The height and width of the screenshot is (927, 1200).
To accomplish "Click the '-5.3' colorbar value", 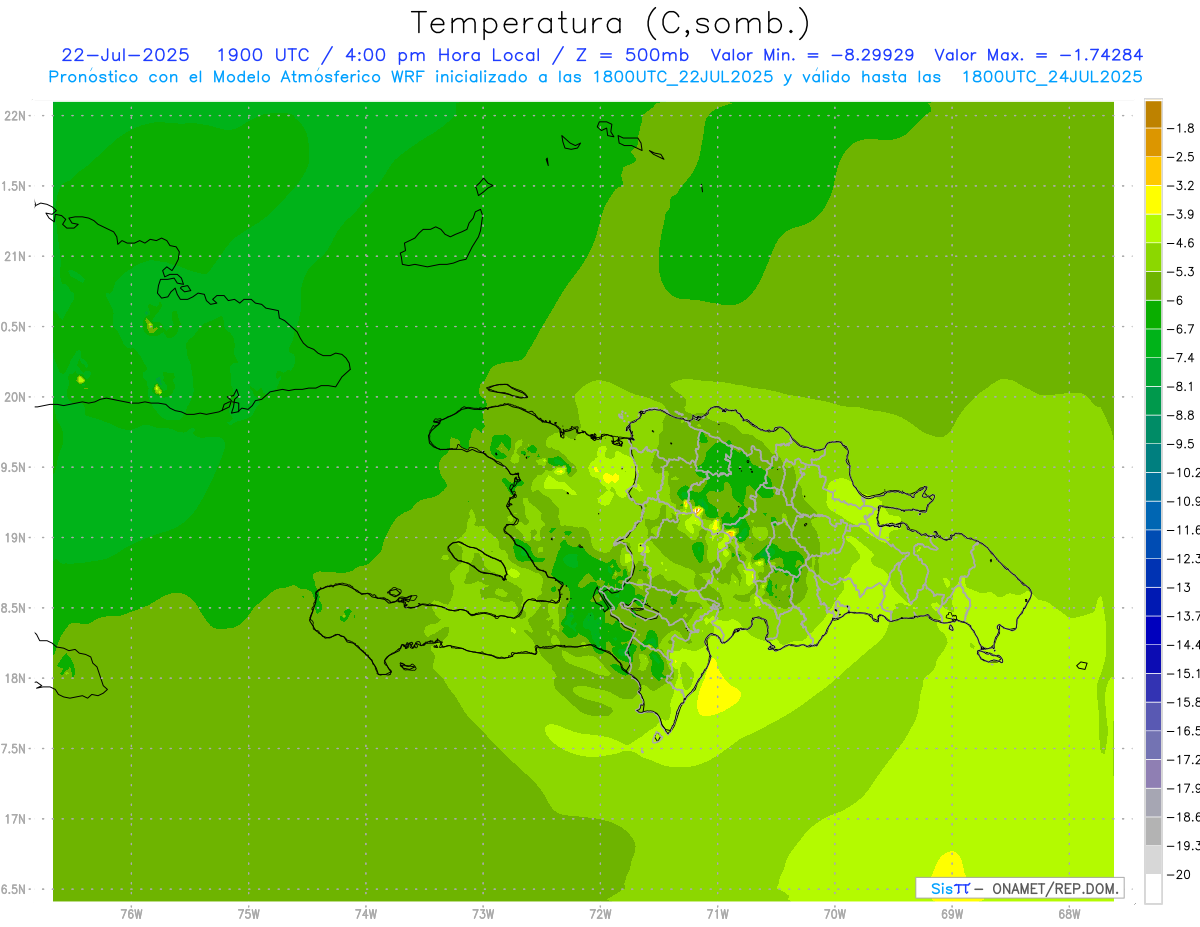I will (x=1181, y=272).
